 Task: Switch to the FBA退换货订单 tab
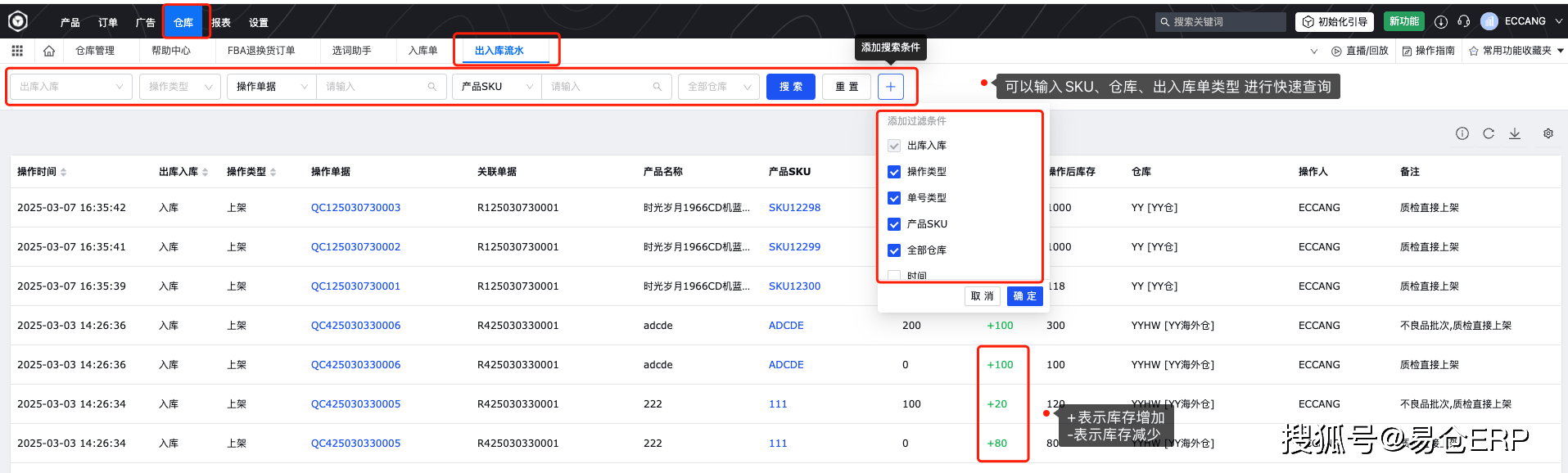(261, 51)
